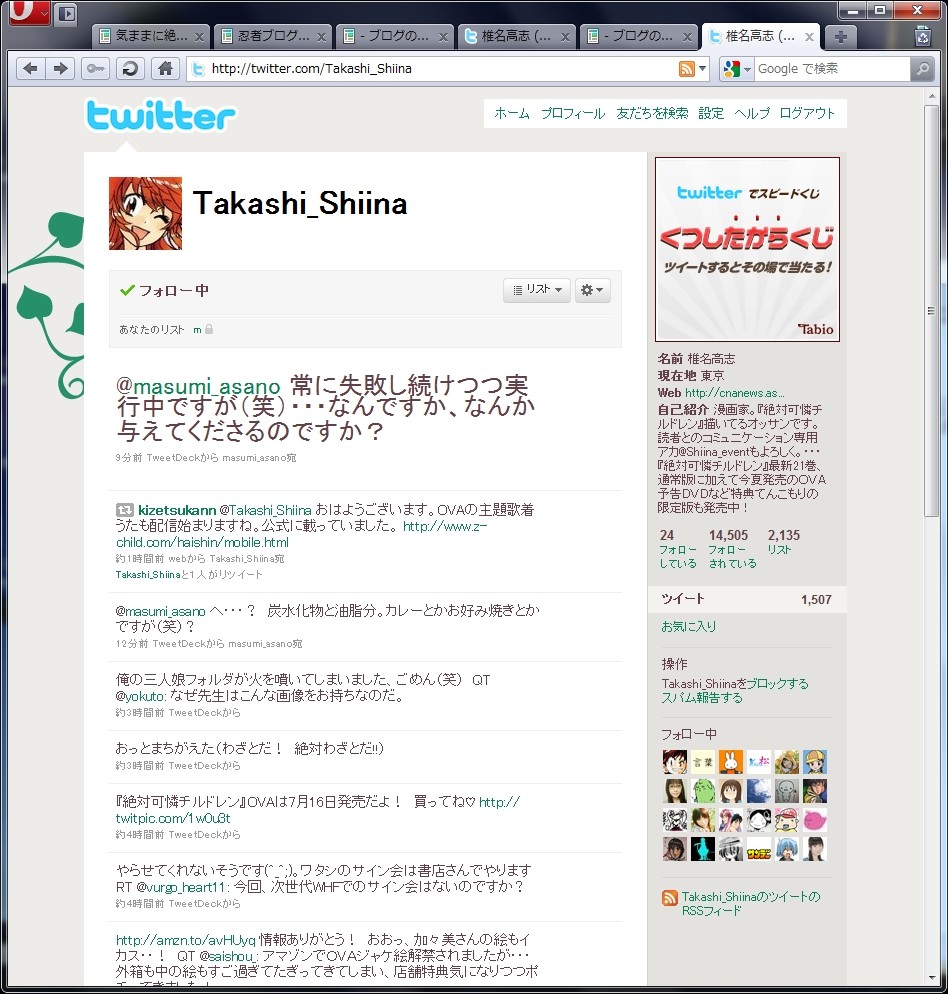The image size is (948, 994).
Task: Switch to the 気ままに絶 tab
Action: [x=150, y=36]
